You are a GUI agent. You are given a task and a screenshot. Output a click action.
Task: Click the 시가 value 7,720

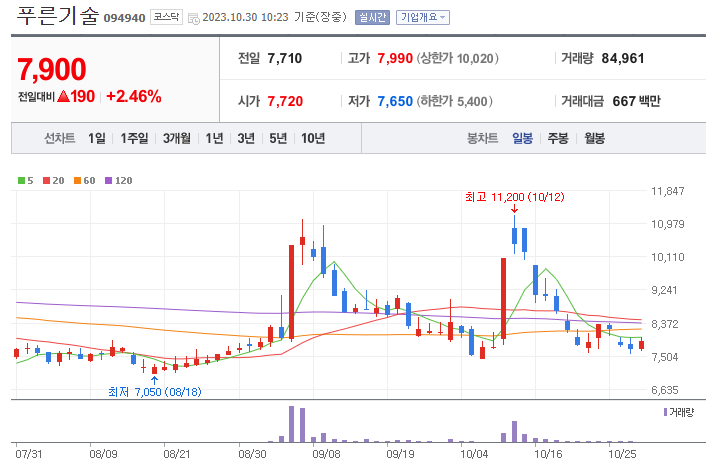(285, 101)
